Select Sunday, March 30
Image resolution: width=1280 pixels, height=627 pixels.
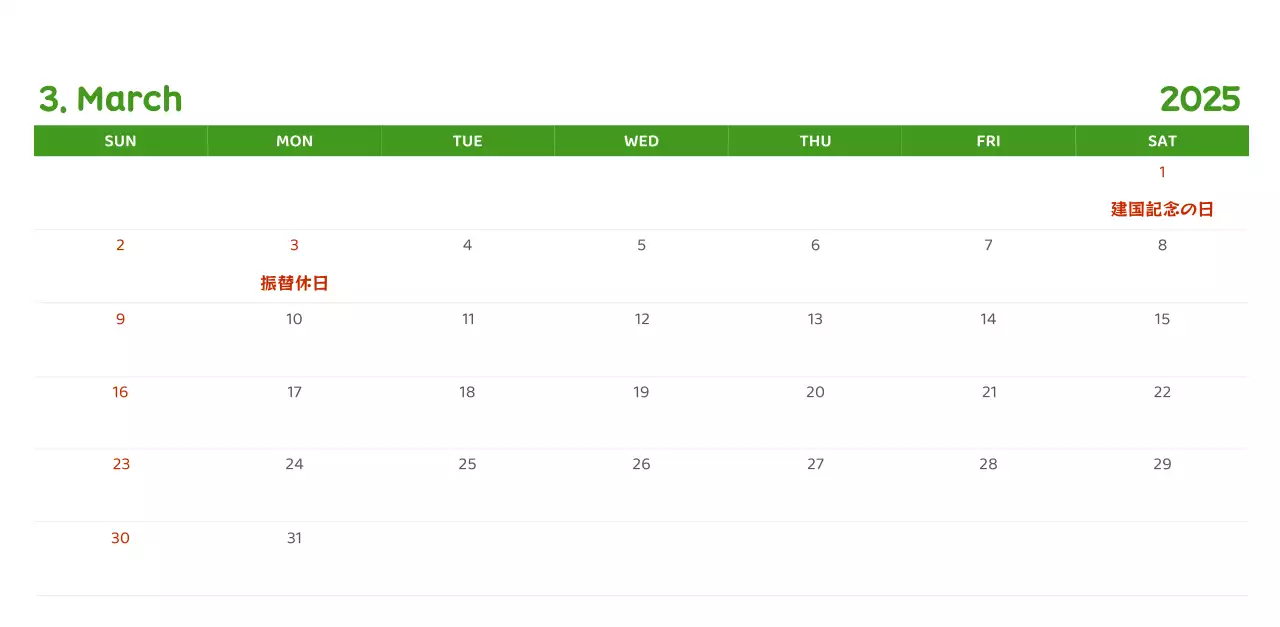click(x=120, y=538)
